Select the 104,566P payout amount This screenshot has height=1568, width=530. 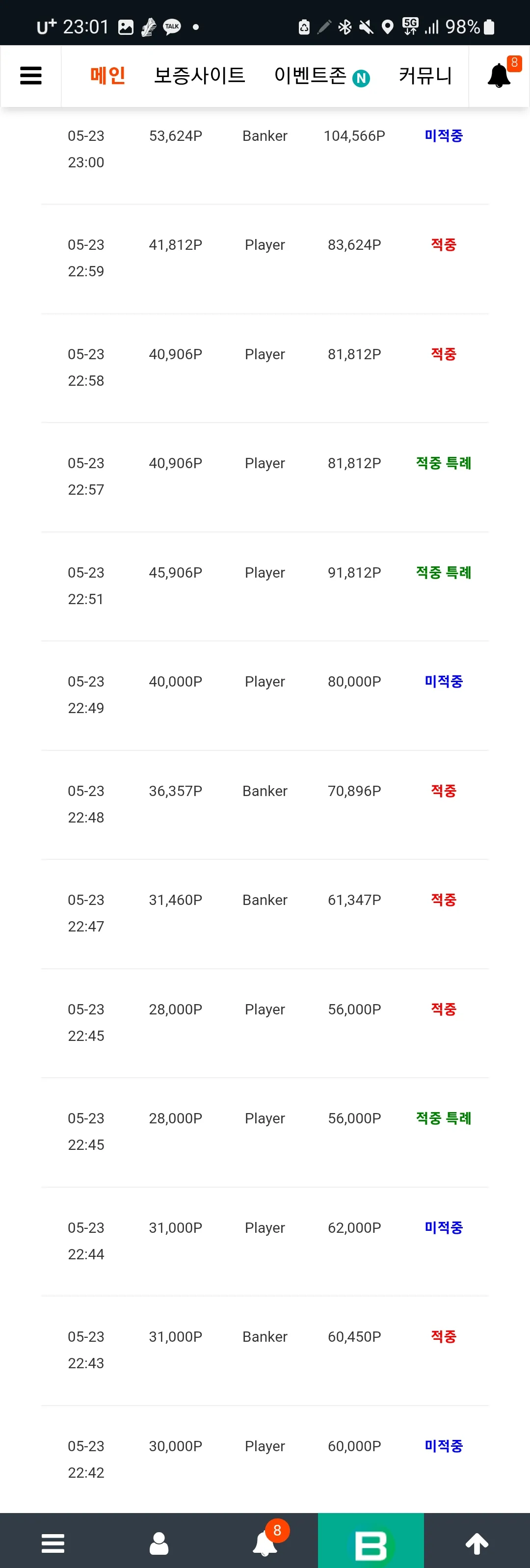point(354,136)
